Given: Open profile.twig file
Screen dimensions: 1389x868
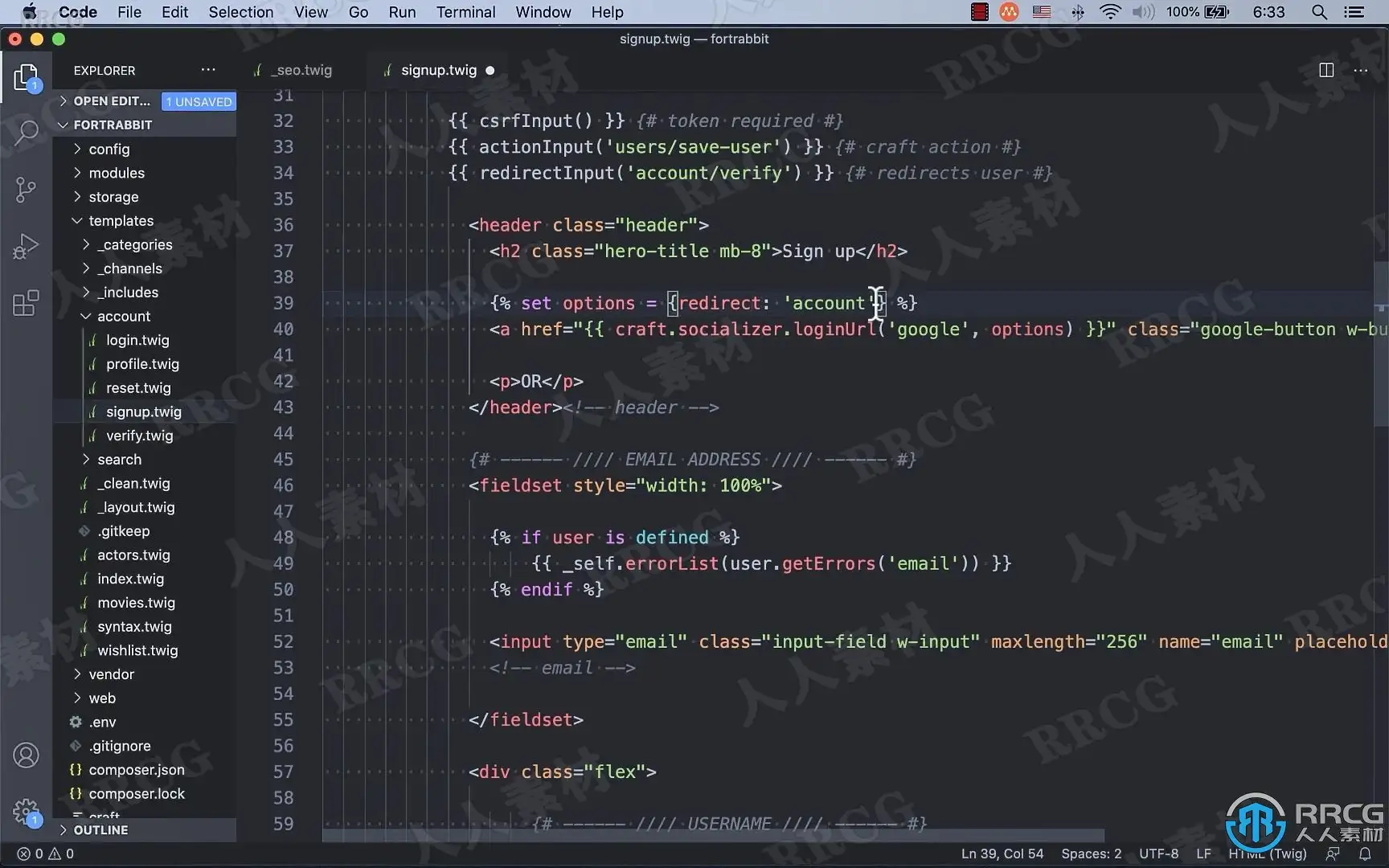Looking at the screenshot, I should (x=145, y=364).
